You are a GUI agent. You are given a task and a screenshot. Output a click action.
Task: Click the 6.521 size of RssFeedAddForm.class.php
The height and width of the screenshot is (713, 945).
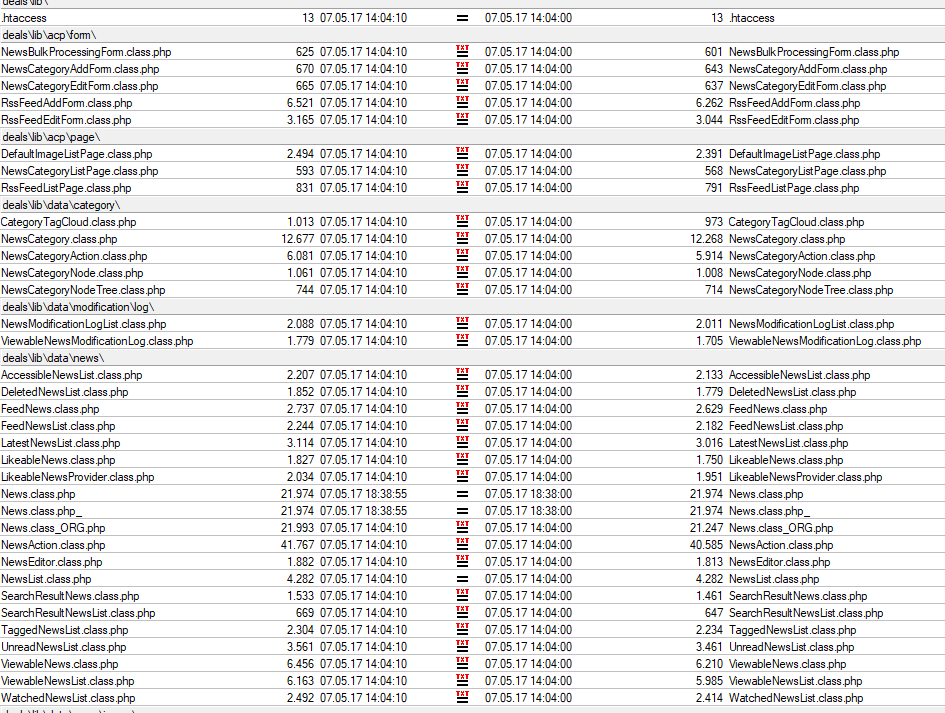click(x=300, y=103)
